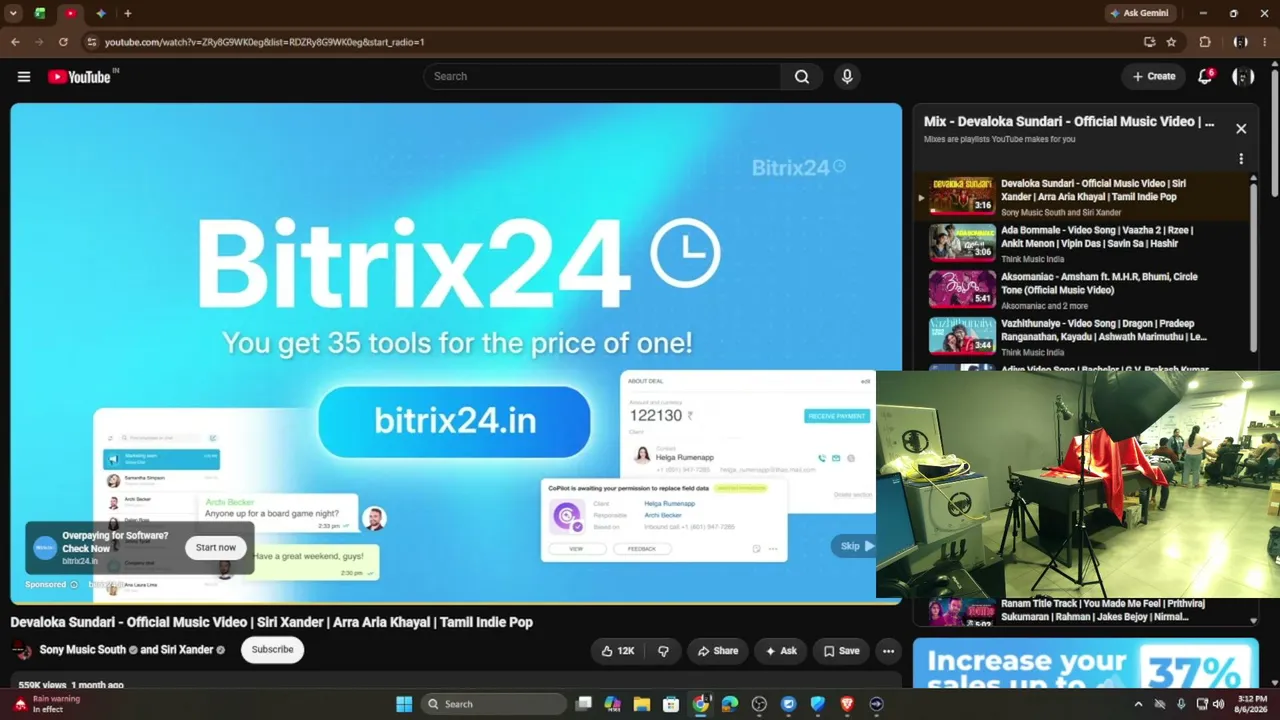View site information in the address bar
Image resolution: width=1280 pixels, height=720 pixels.
pos(91,42)
